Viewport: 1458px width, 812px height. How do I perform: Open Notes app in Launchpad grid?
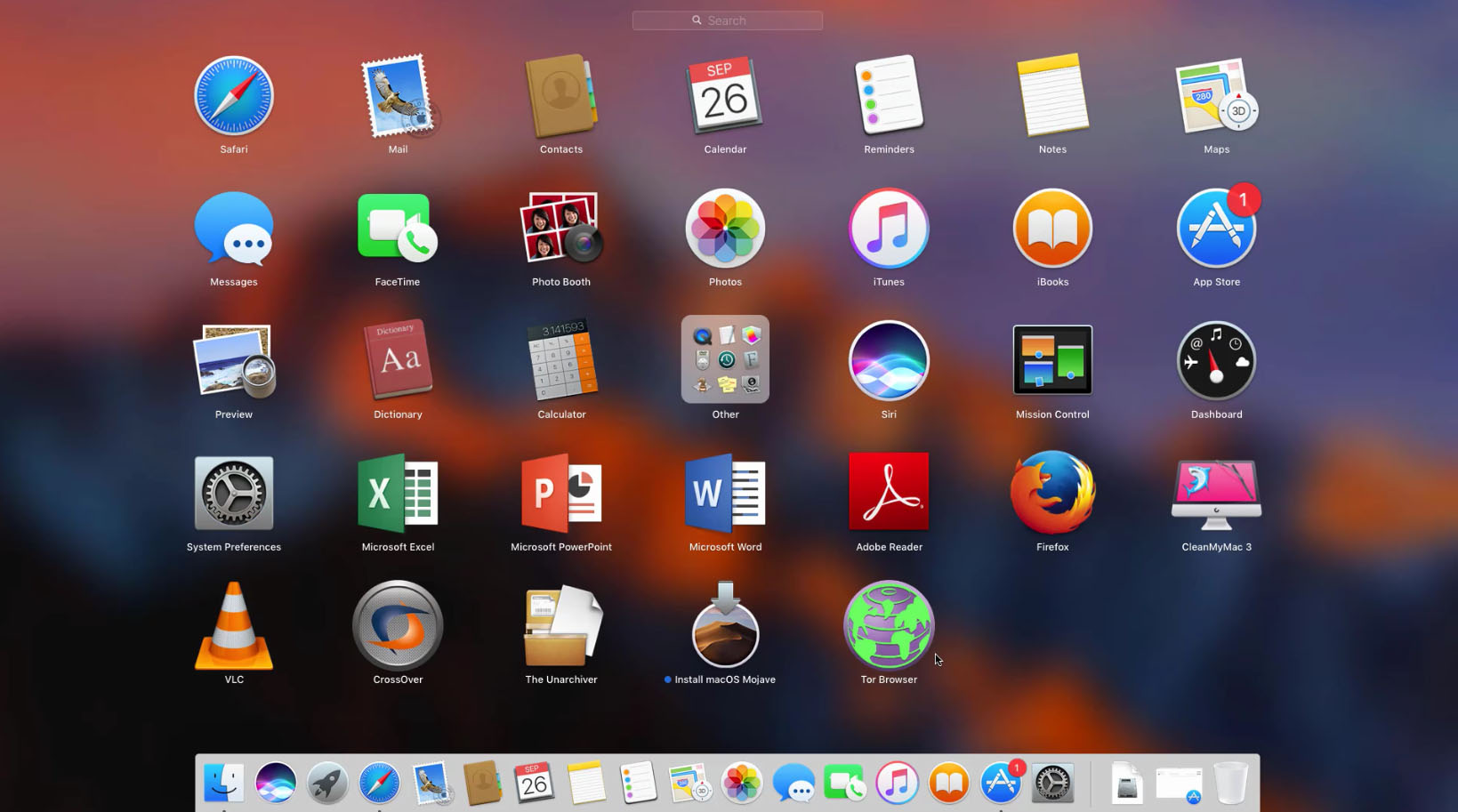pos(1052,96)
